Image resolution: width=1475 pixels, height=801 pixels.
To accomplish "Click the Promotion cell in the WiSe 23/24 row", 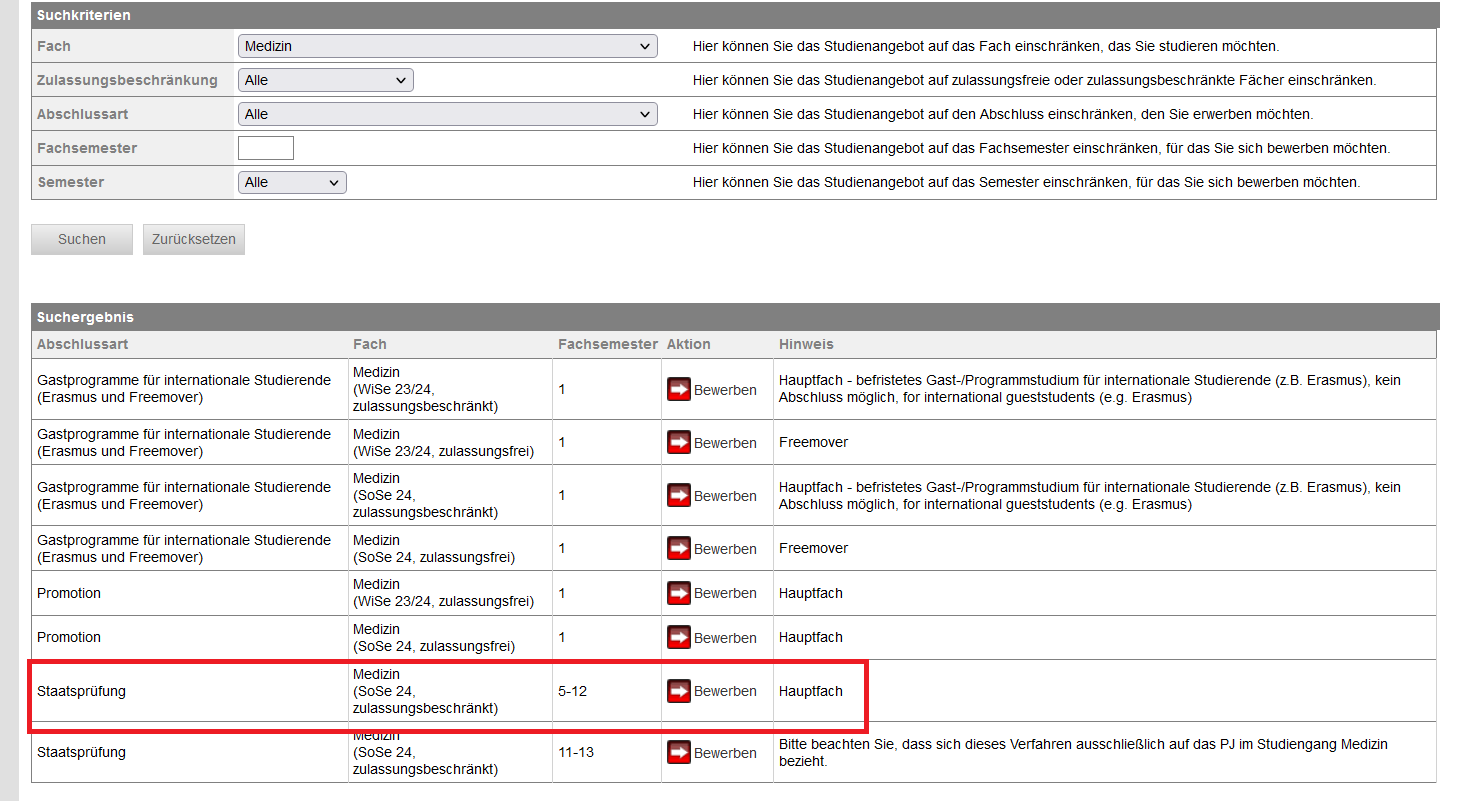I will pyautogui.click(x=69, y=593).
